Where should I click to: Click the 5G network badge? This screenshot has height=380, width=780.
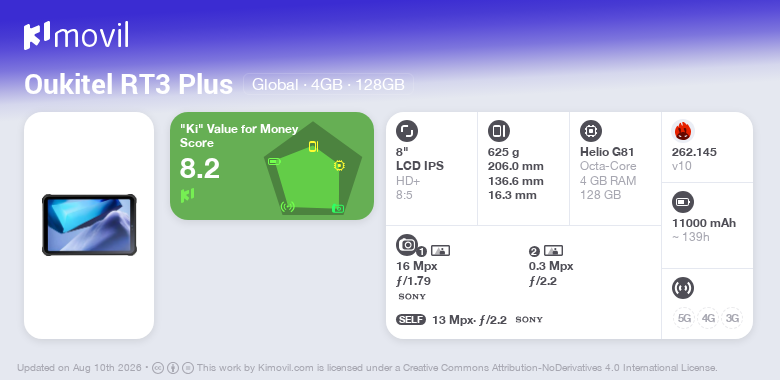point(684,318)
